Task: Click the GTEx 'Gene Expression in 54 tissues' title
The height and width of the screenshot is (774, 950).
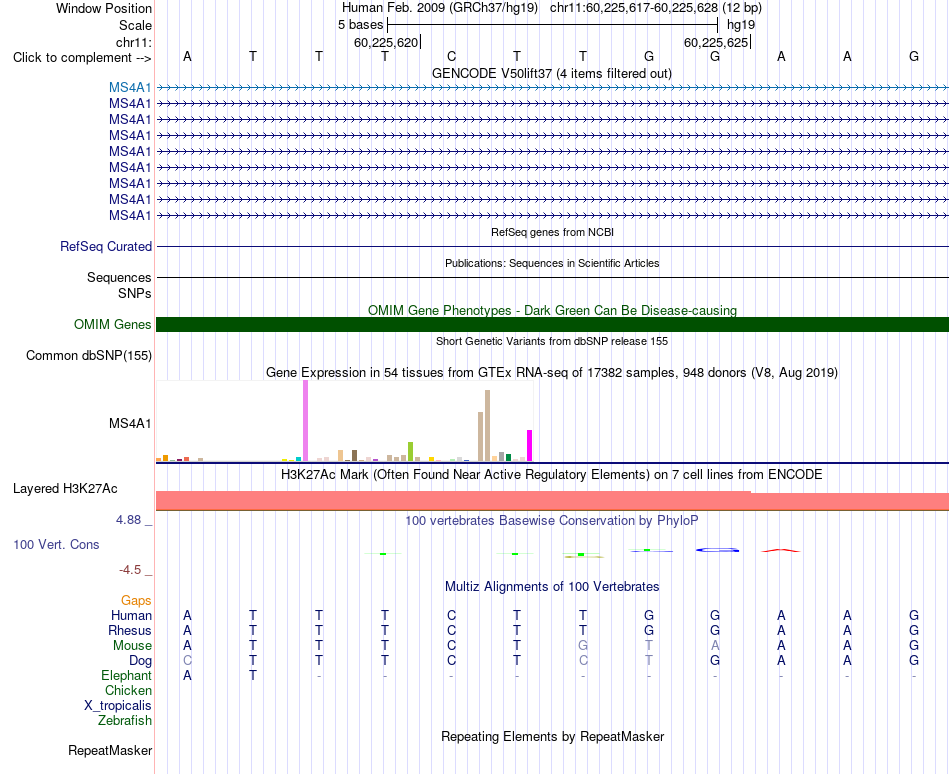Action: point(552,372)
